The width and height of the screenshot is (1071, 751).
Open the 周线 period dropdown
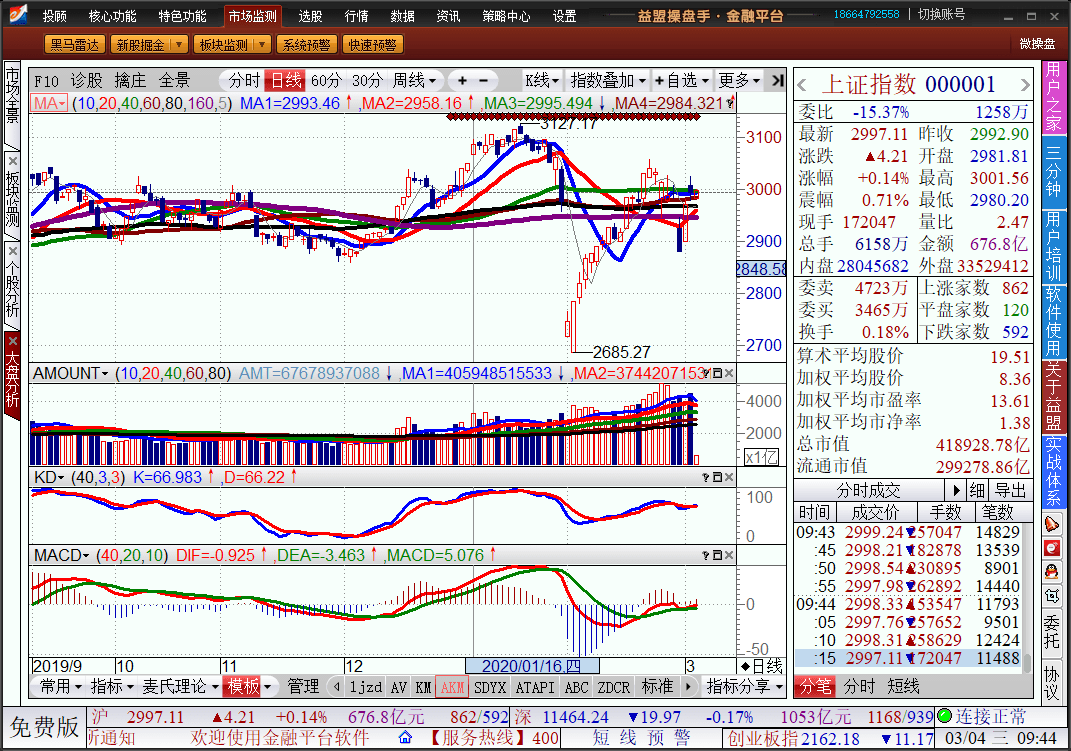click(x=414, y=81)
